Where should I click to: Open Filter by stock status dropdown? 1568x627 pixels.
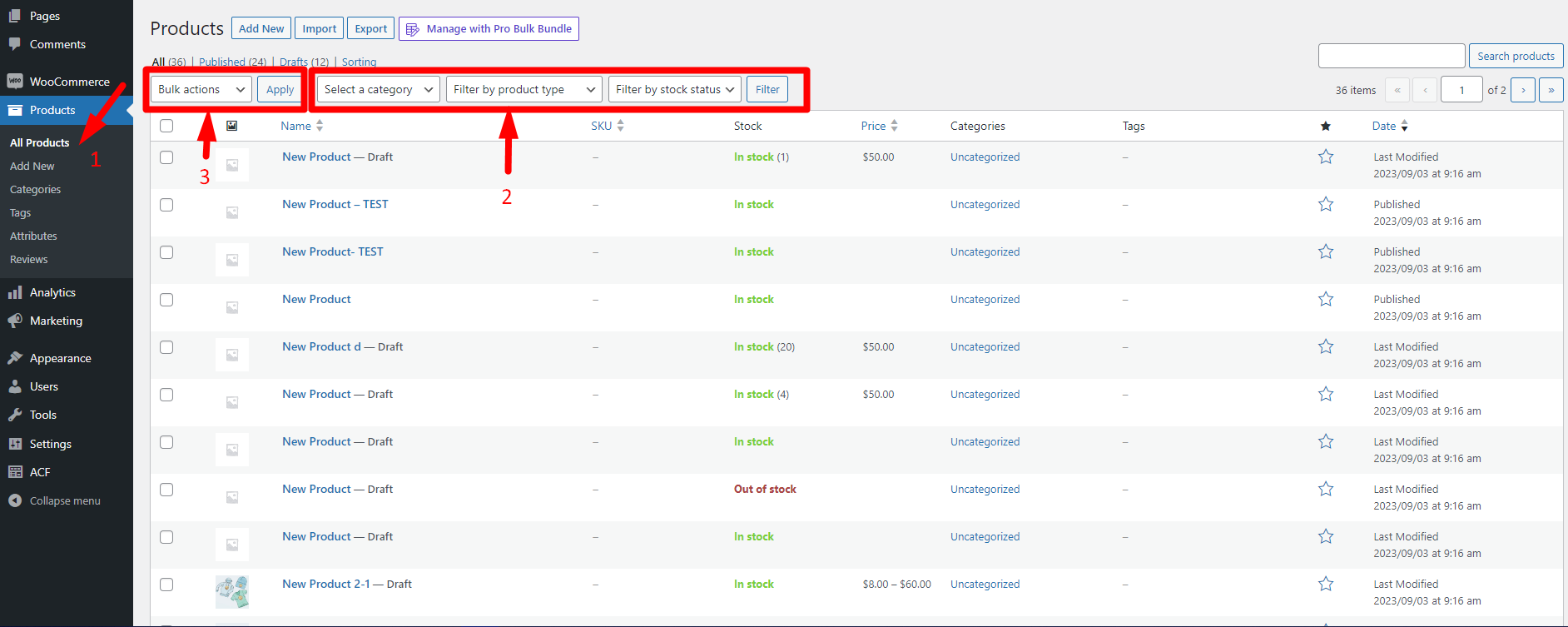pyautogui.click(x=675, y=89)
